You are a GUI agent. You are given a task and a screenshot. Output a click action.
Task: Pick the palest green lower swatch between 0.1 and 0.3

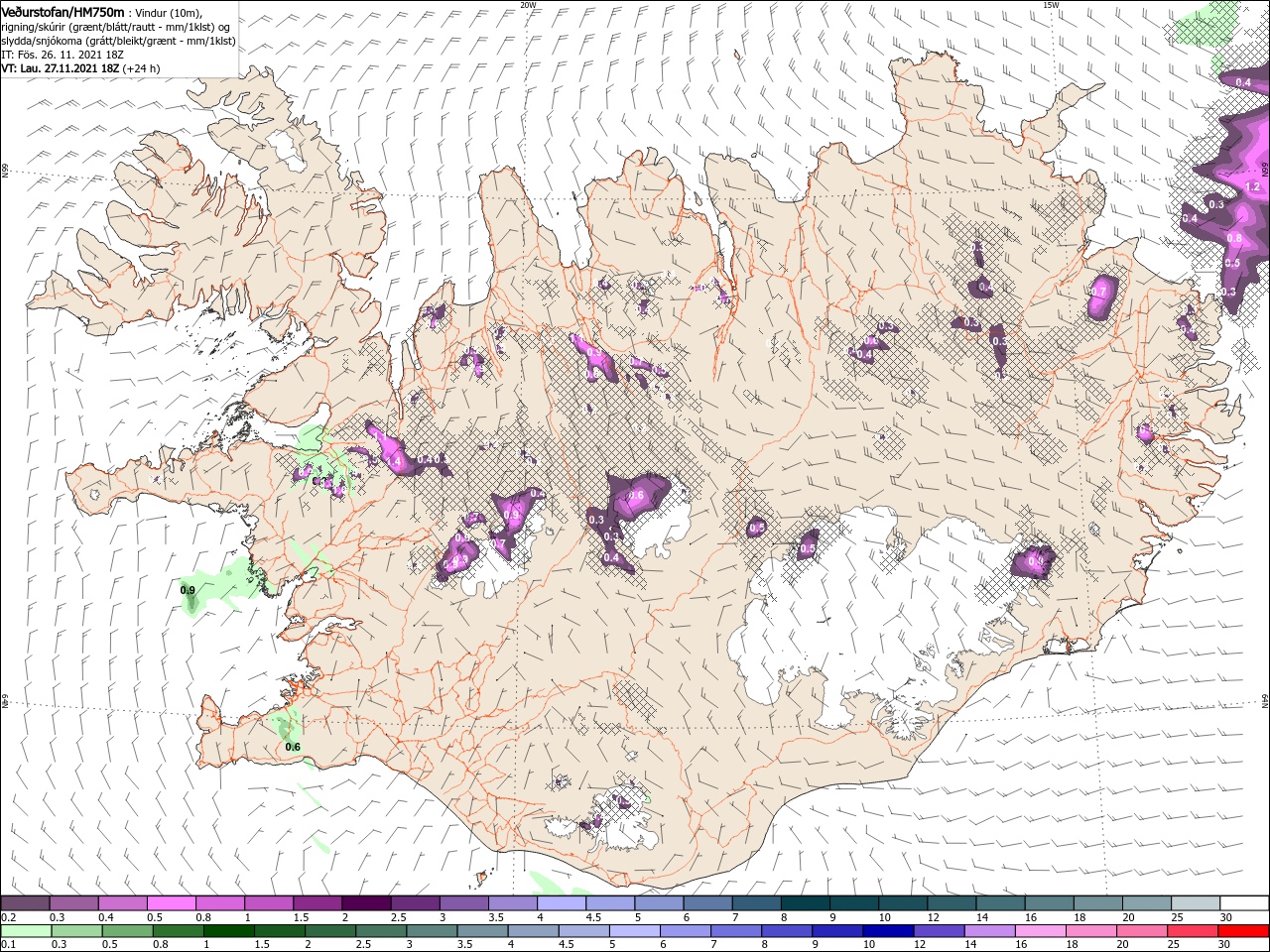(x=26, y=931)
